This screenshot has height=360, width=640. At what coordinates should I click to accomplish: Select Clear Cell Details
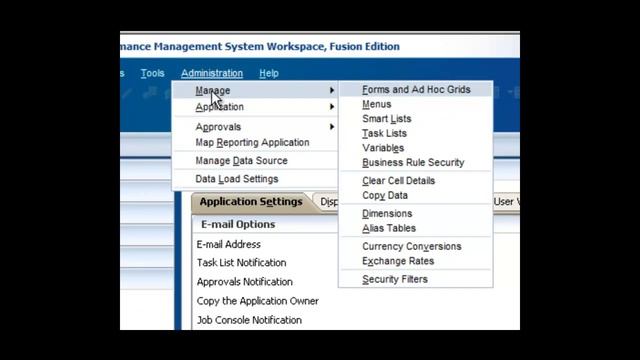pos(398,181)
